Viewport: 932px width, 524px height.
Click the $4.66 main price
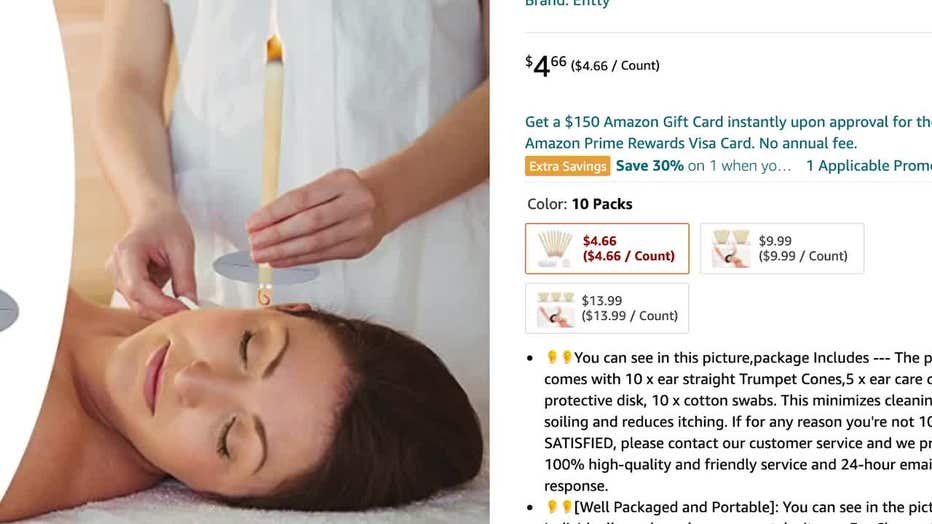(x=546, y=65)
